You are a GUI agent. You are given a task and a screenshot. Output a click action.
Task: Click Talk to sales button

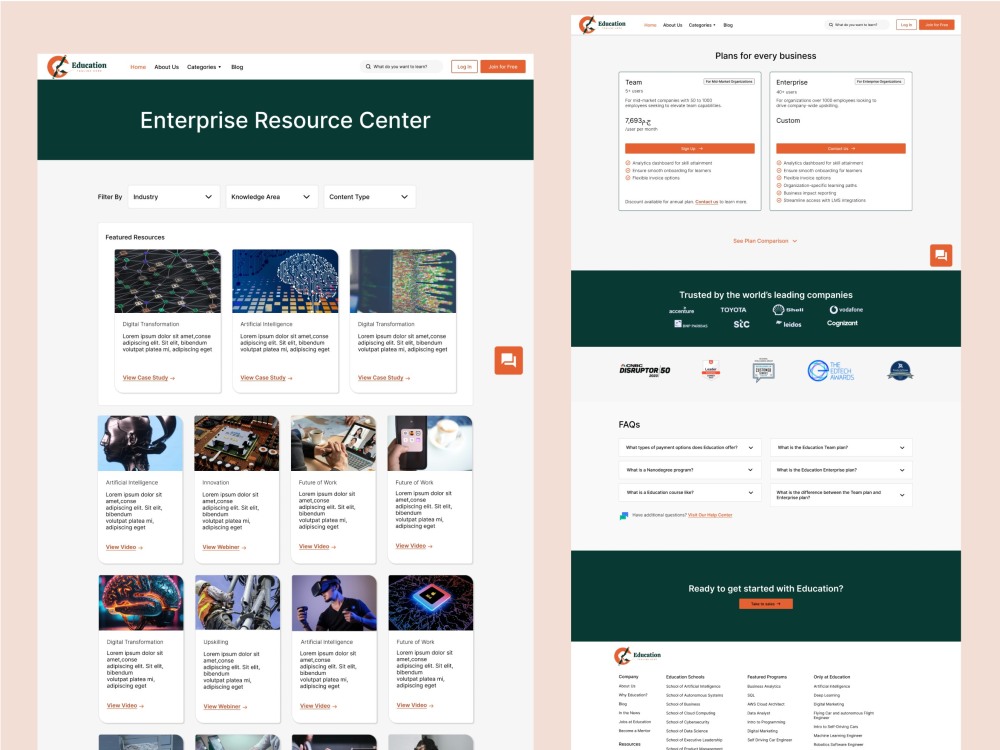(765, 604)
